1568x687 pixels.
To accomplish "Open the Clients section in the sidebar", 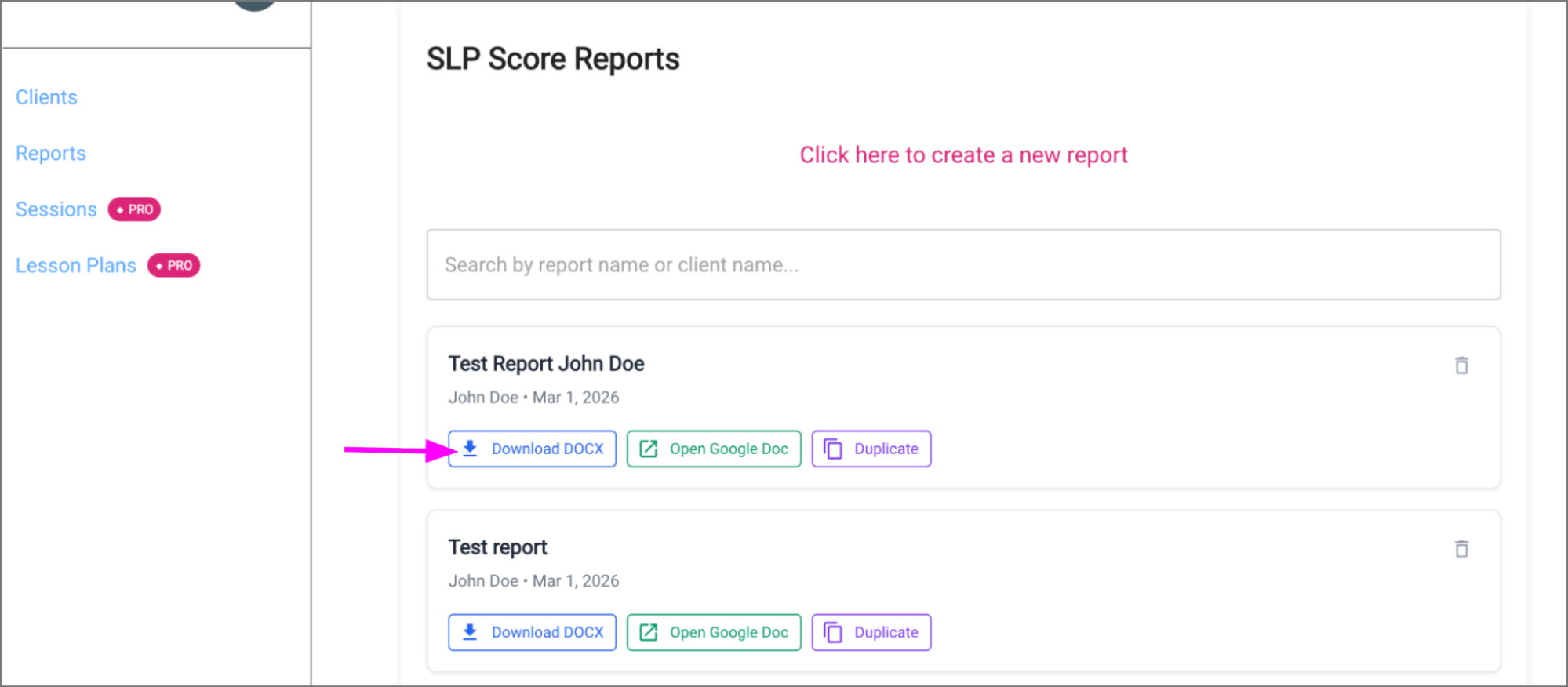I will tap(45, 96).
